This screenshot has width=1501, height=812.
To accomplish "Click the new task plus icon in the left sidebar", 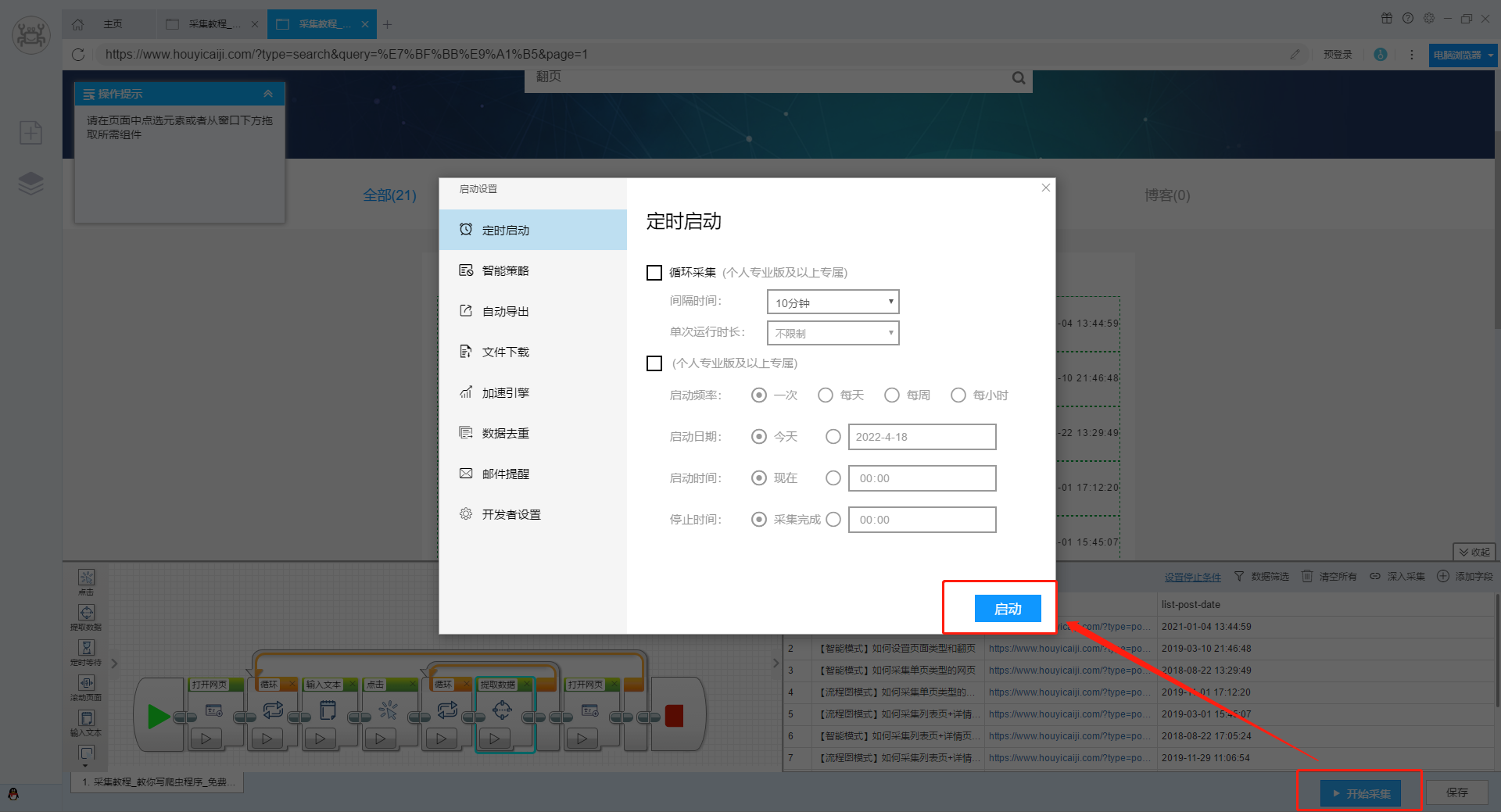I will [31, 133].
